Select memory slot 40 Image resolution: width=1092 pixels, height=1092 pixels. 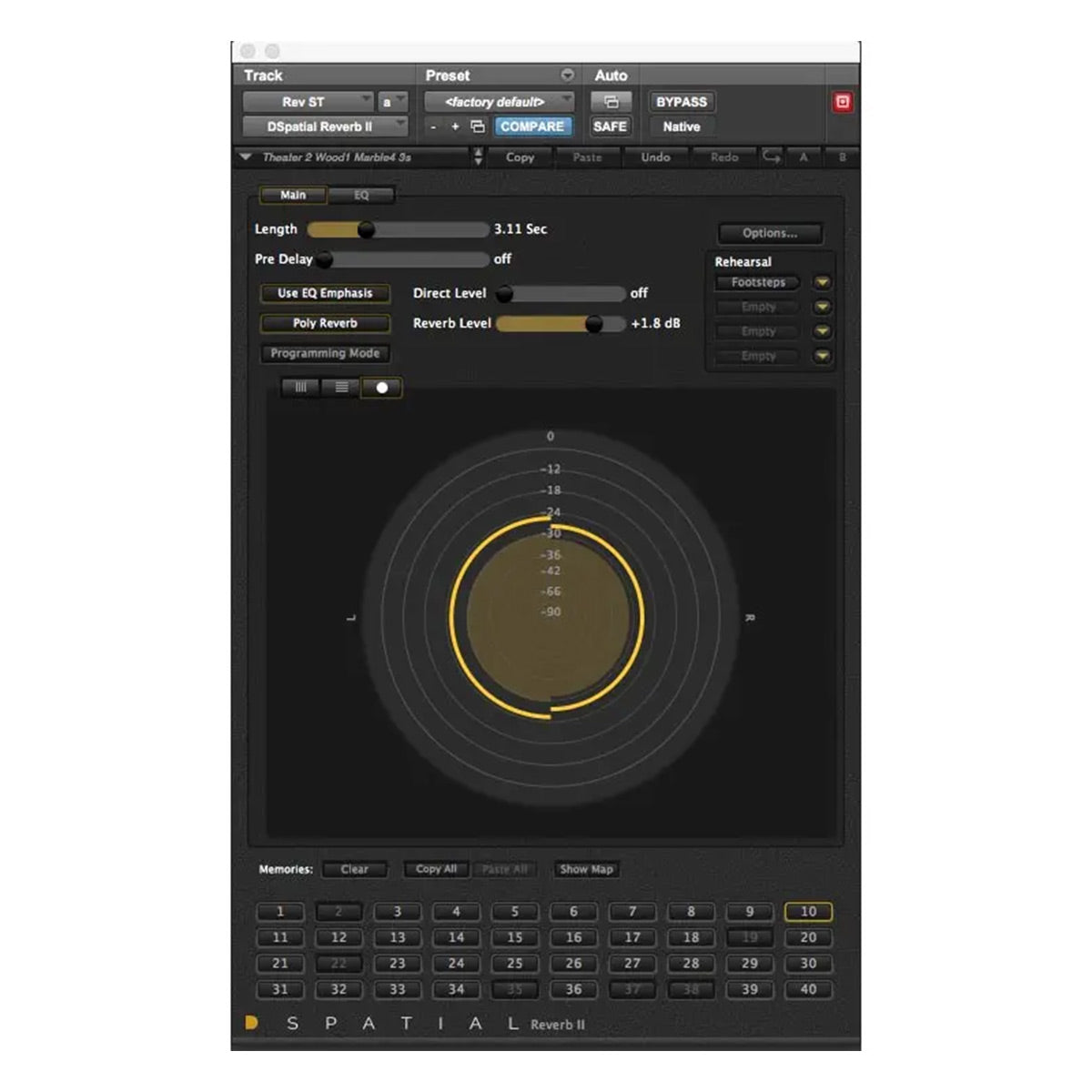808,989
